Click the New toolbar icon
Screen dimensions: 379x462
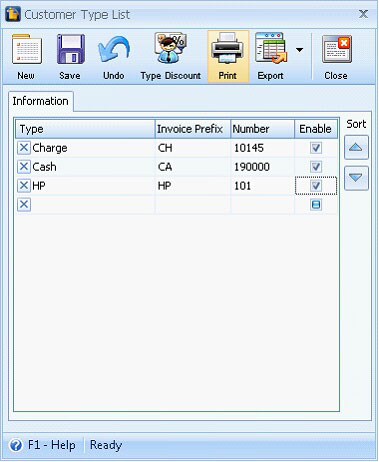pos(26,57)
